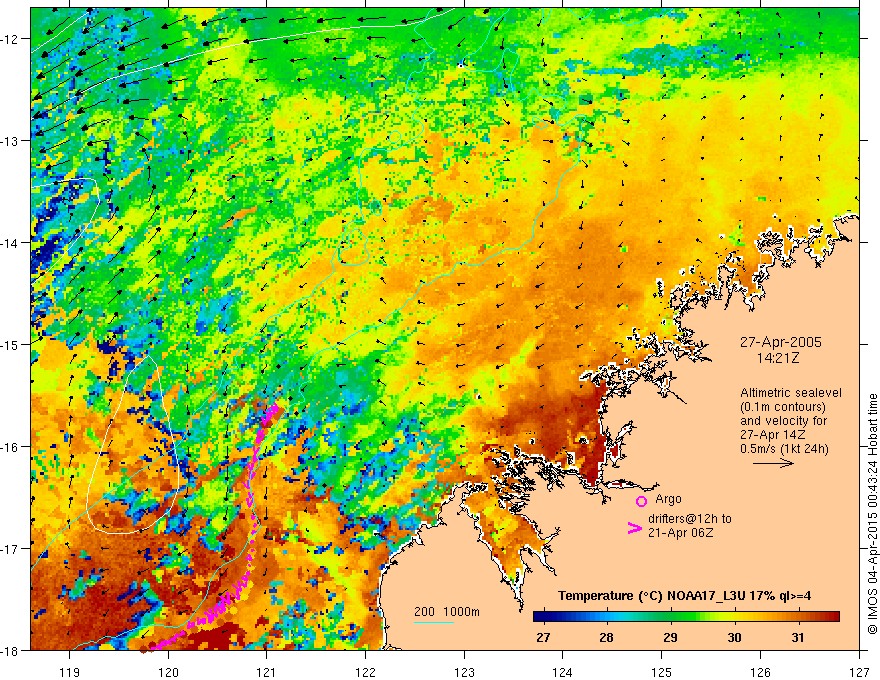This screenshot has height=680, width=880.
Task: Click the magenta drifters arrowhead legend symbol
Action: coord(635,528)
